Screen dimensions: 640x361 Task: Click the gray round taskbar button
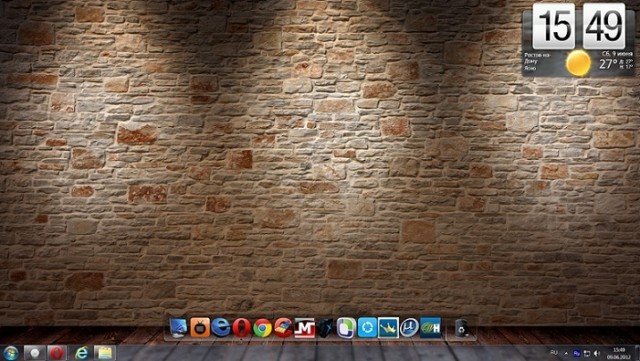[x=34, y=353]
